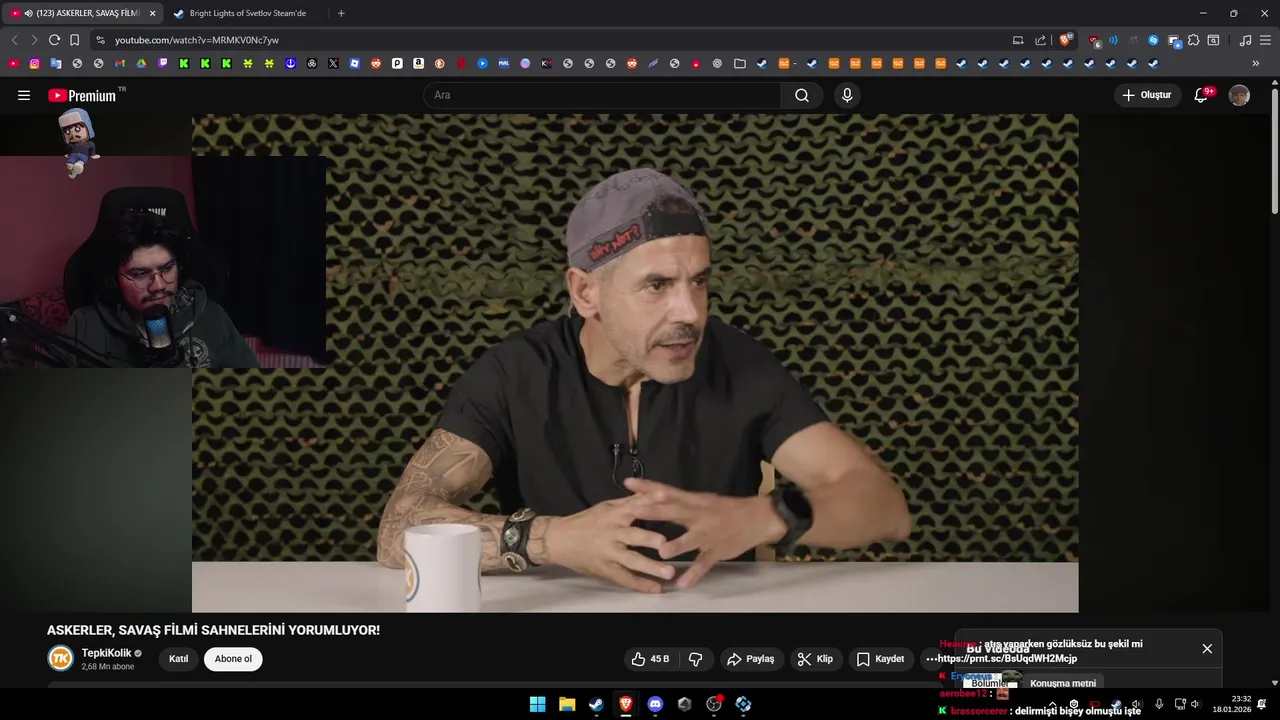Open the Twitch bookmark

coord(162,63)
